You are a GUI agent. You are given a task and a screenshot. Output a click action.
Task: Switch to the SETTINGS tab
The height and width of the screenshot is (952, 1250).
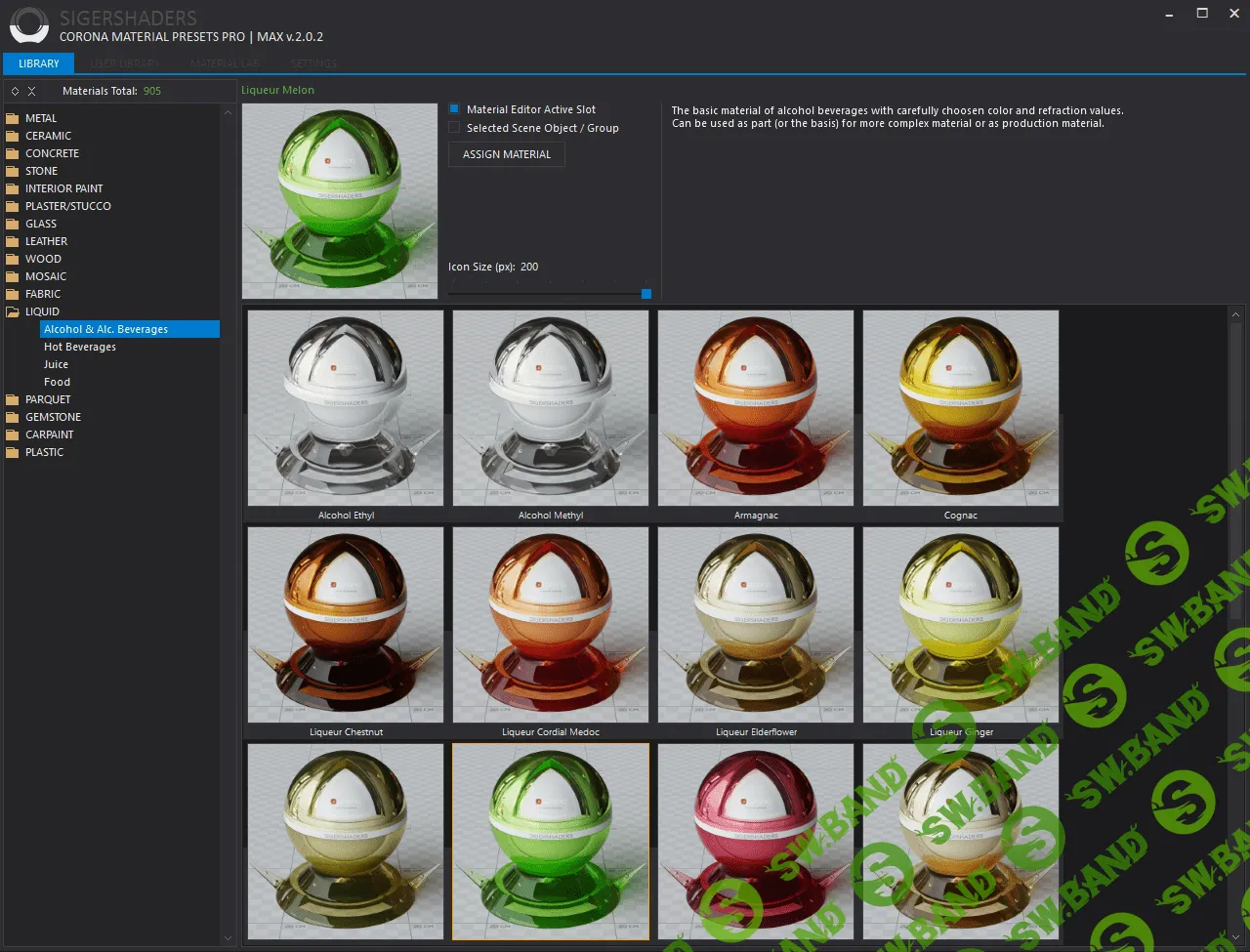312,63
